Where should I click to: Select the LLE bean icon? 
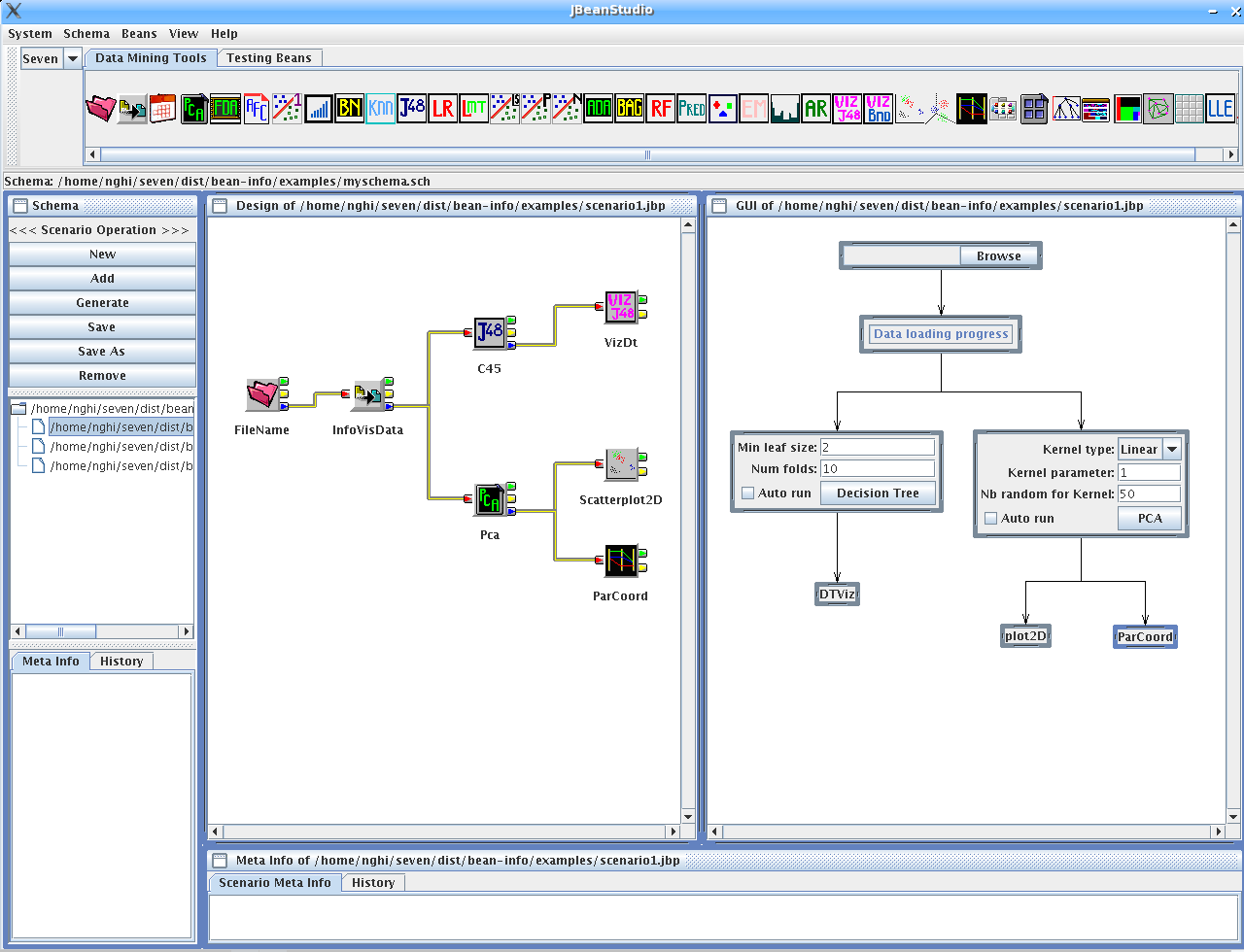click(x=1221, y=108)
